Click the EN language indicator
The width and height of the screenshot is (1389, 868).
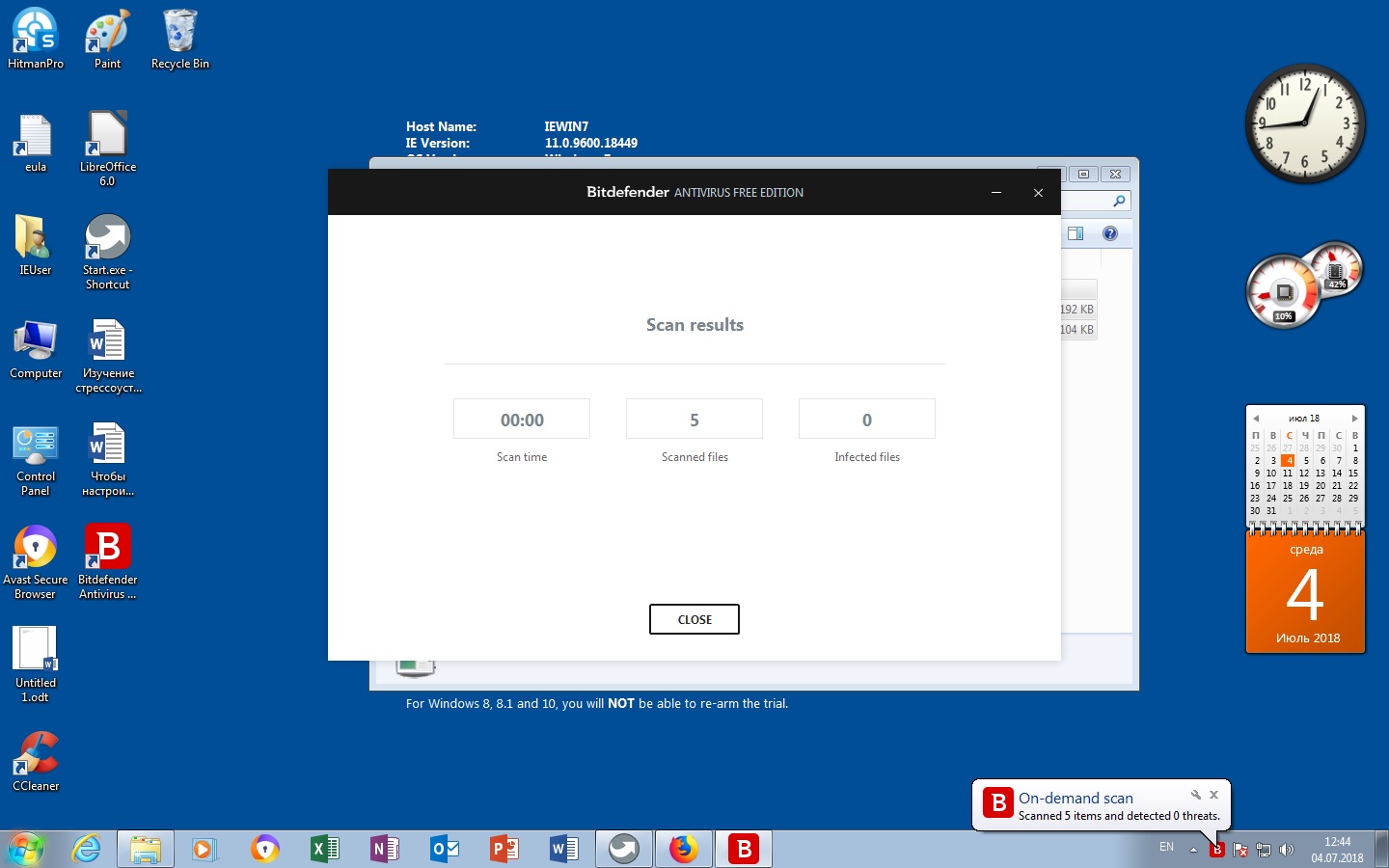click(x=1166, y=847)
